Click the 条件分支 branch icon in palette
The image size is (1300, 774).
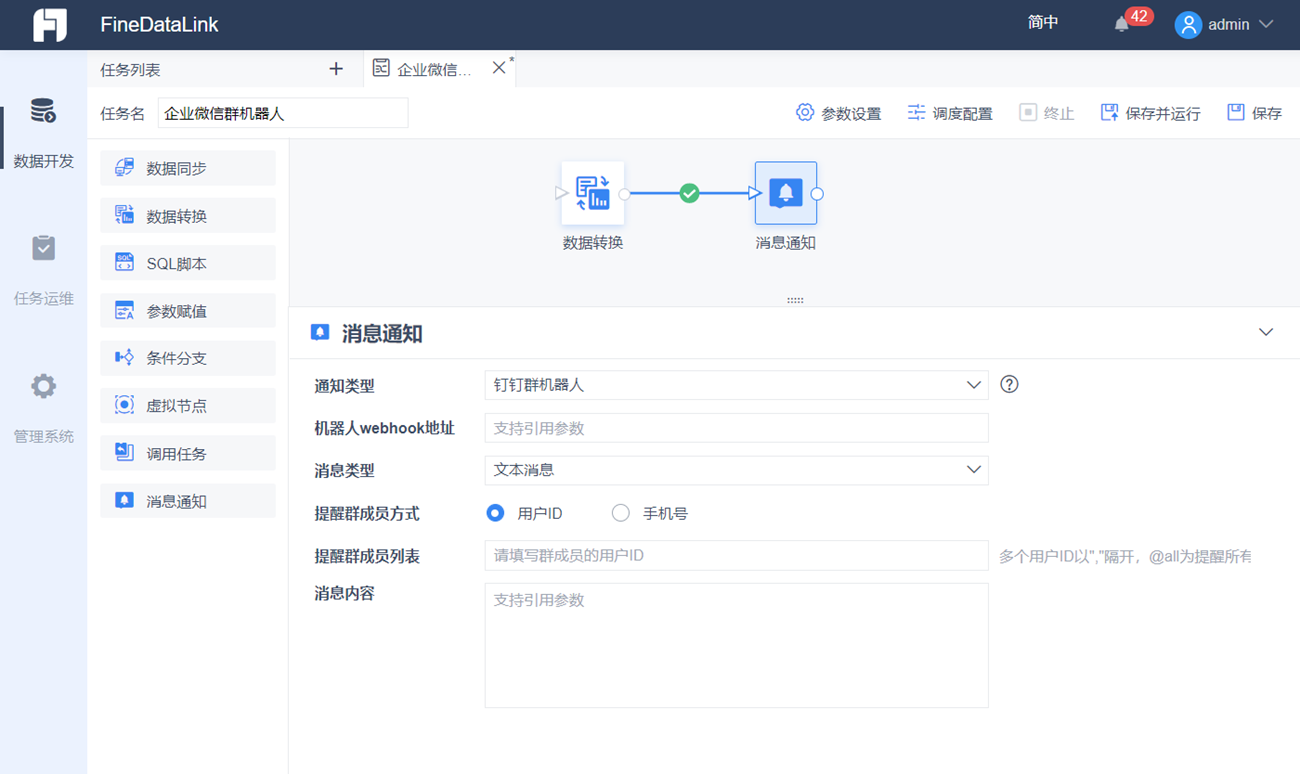pyautogui.click(x=124, y=358)
